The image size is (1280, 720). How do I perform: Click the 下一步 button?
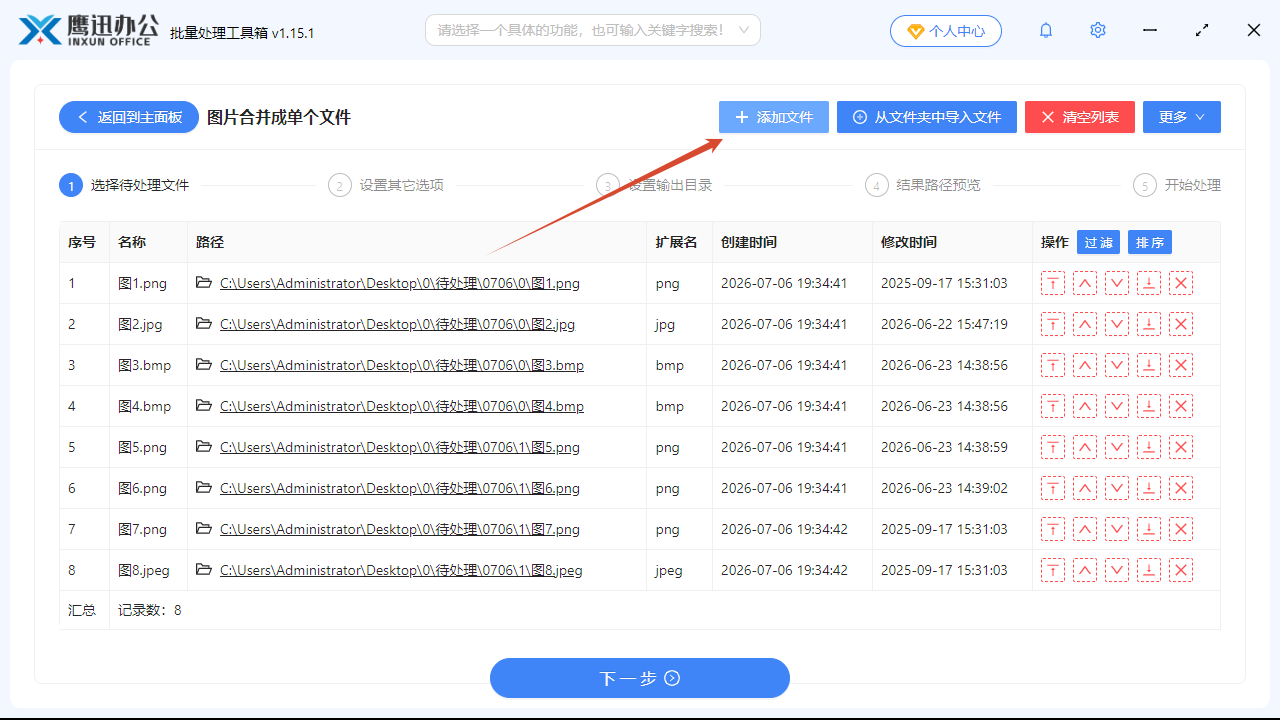coord(640,678)
